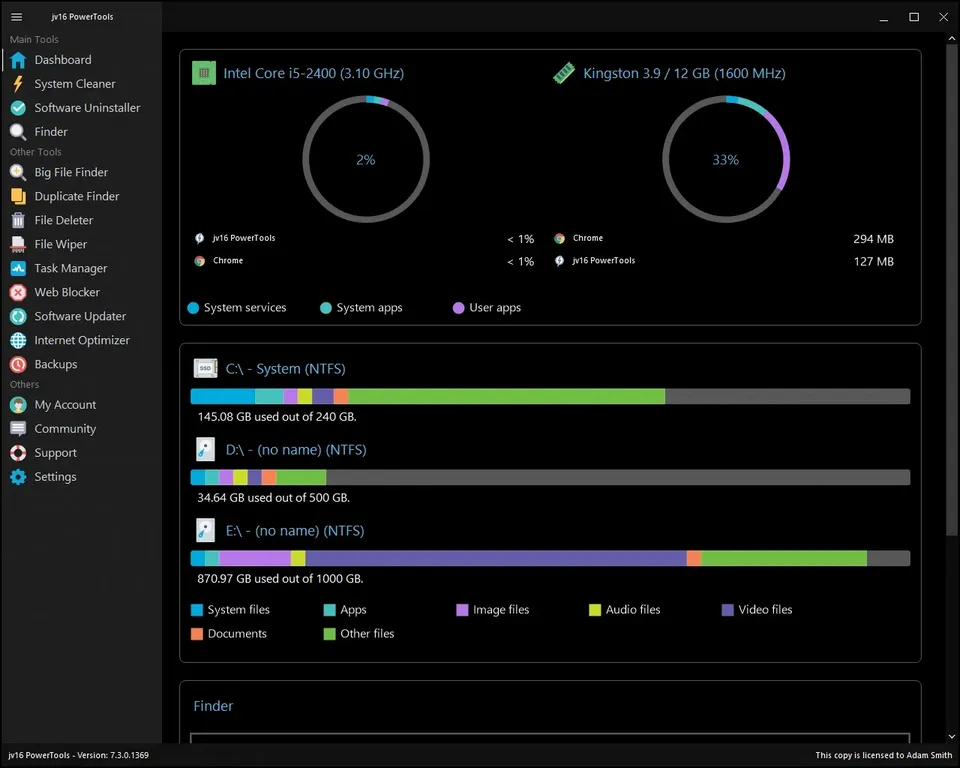Click the Support lifebuoy icon
This screenshot has width=960, height=768.
click(18, 453)
